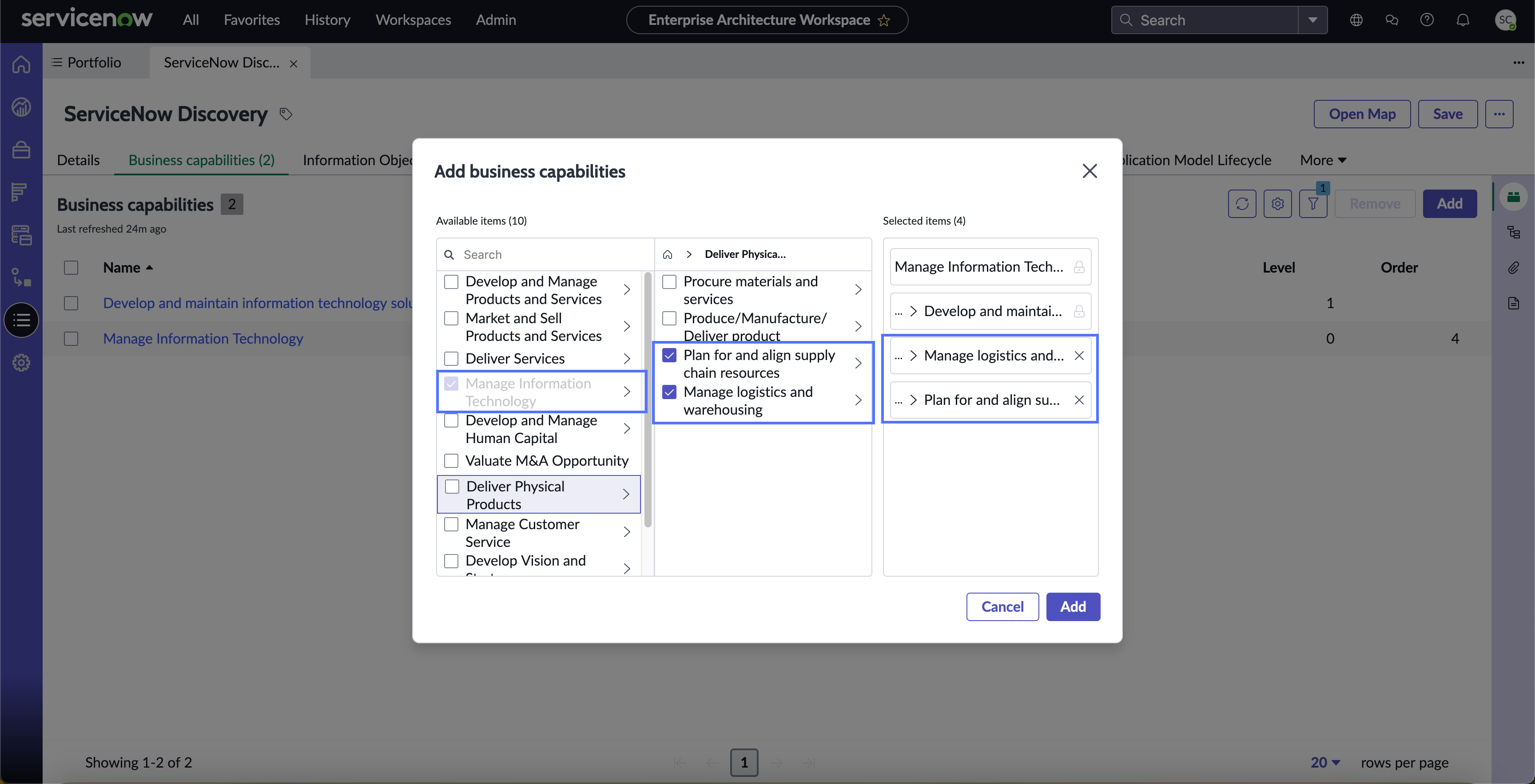
Task: Open the green icon on right panel
Action: click(x=1514, y=197)
